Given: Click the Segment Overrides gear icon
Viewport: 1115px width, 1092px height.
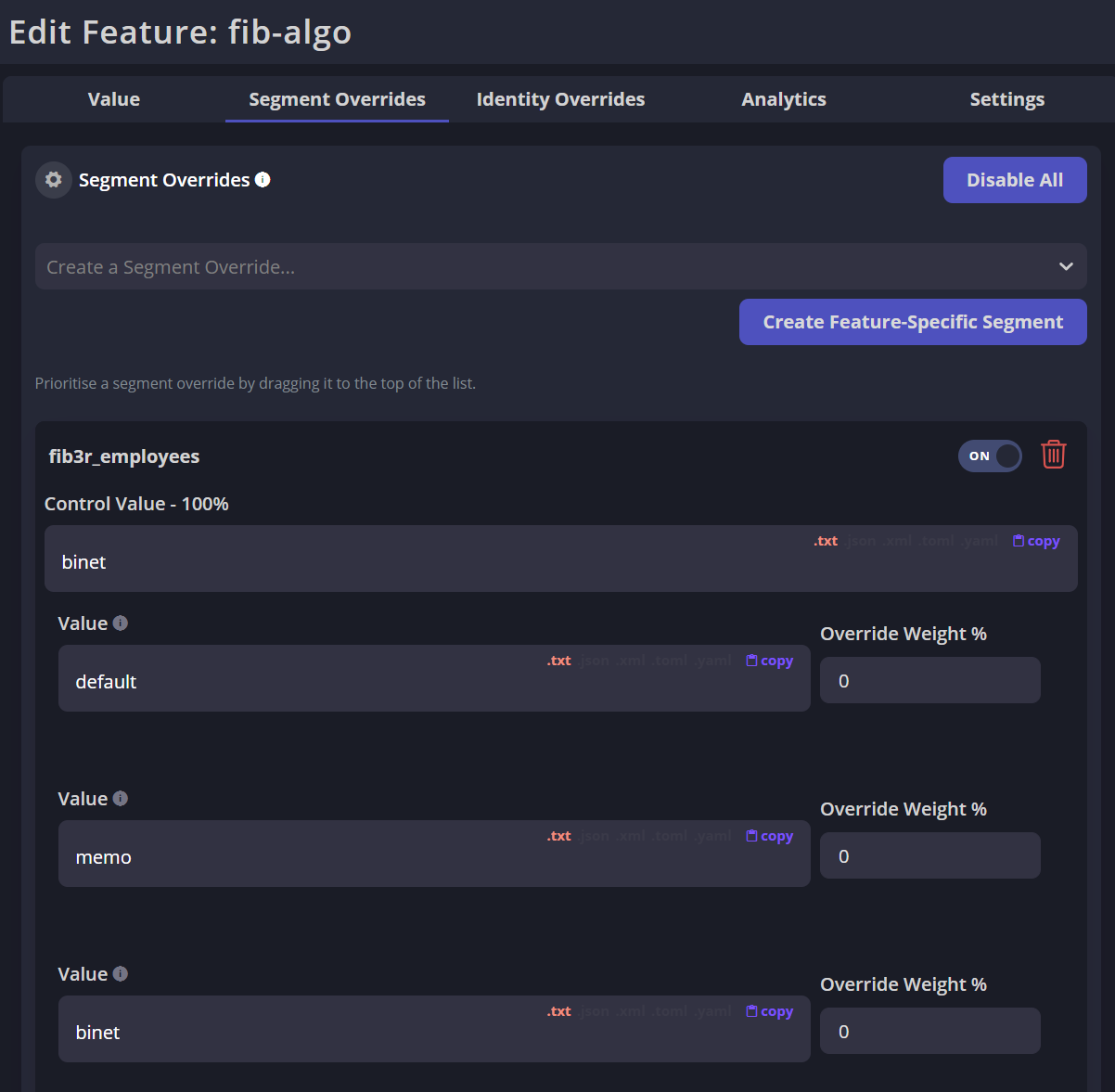Looking at the screenshot, I should click(x=54, y=180).
